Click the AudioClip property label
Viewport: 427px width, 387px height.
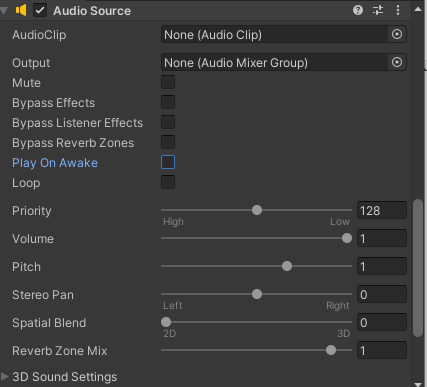coord(39,35)
